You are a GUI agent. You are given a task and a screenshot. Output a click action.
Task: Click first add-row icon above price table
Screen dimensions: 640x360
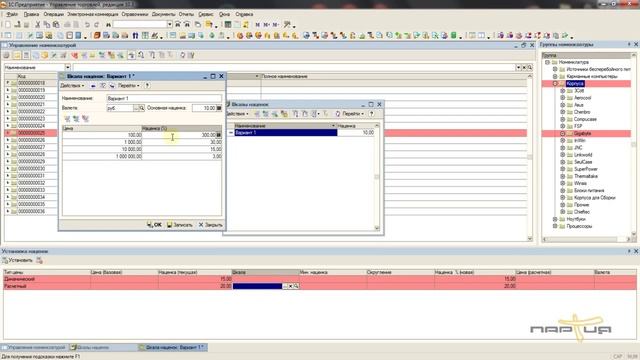pyautogui.click(x=67, y=119)
